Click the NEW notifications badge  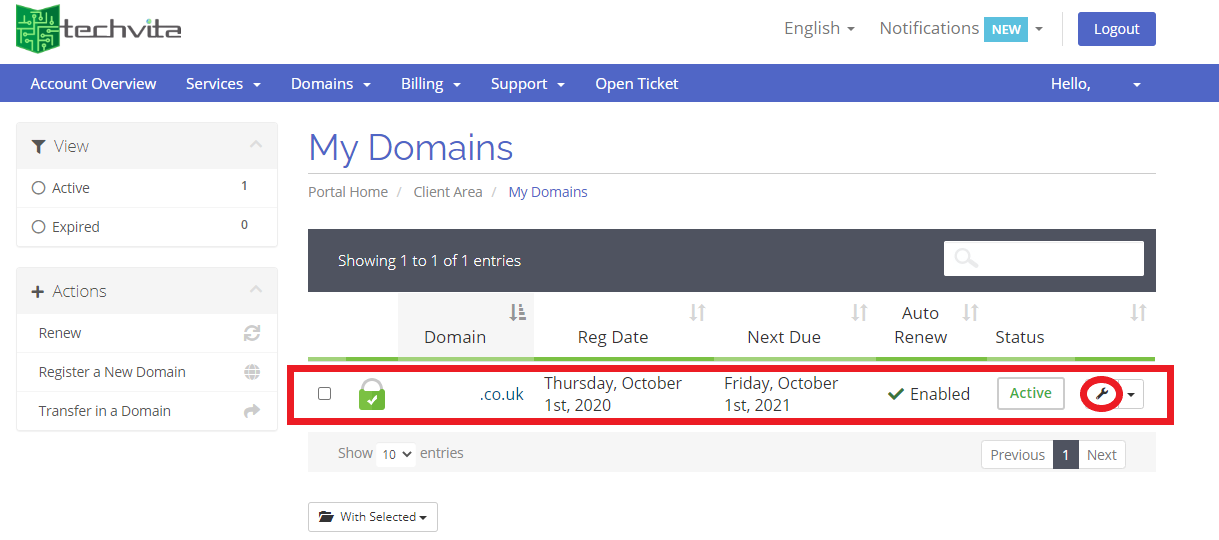click(x=1006, y=29)
